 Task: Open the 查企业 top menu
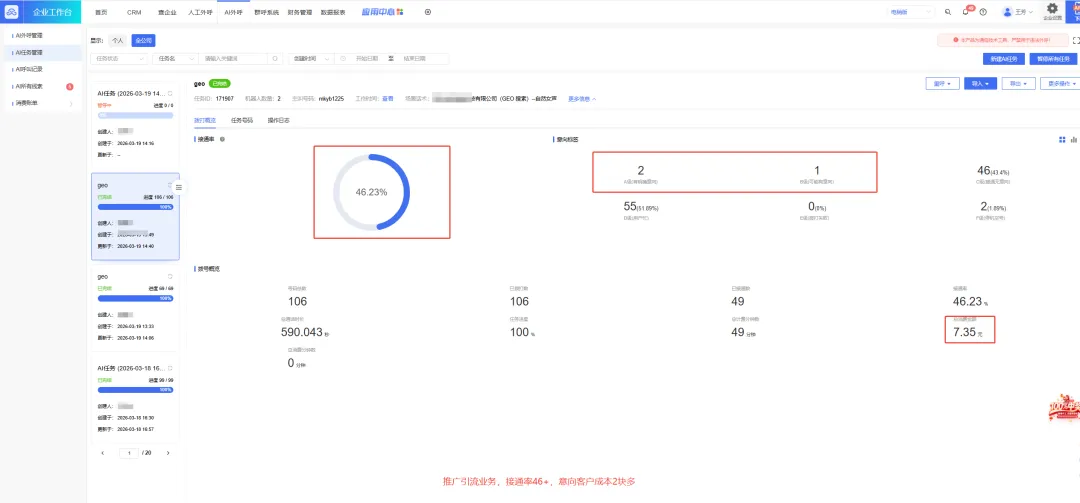coord(167,12)
